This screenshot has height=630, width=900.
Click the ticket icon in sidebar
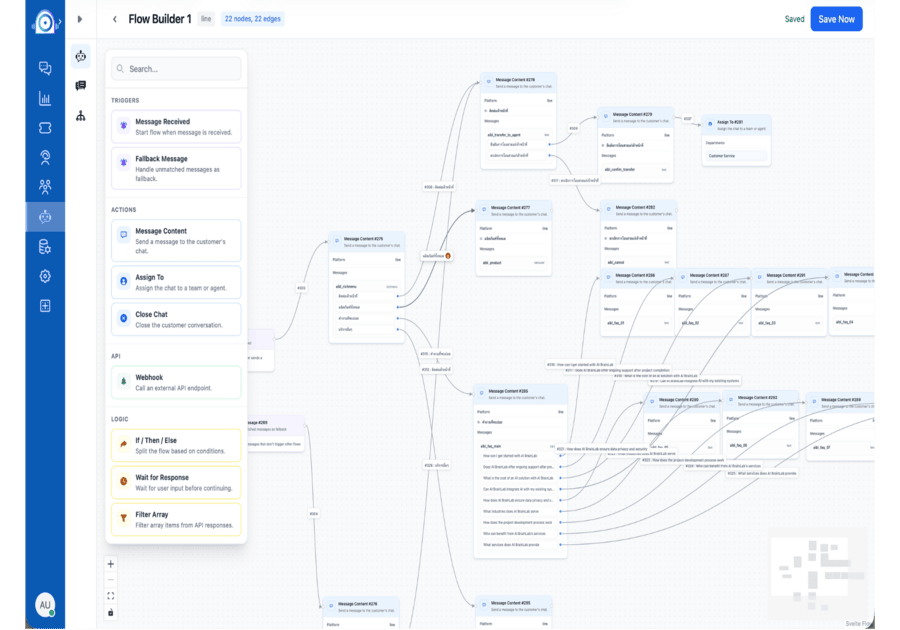tap(45, 128)
